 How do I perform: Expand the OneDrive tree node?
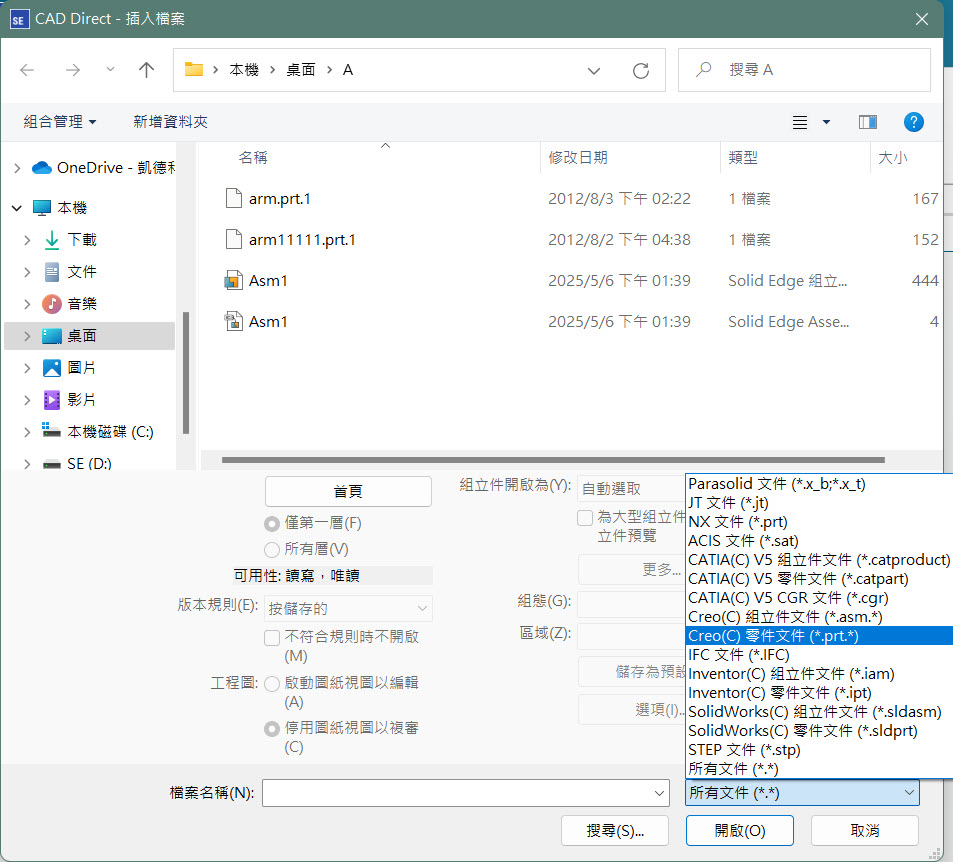[17, 168]
